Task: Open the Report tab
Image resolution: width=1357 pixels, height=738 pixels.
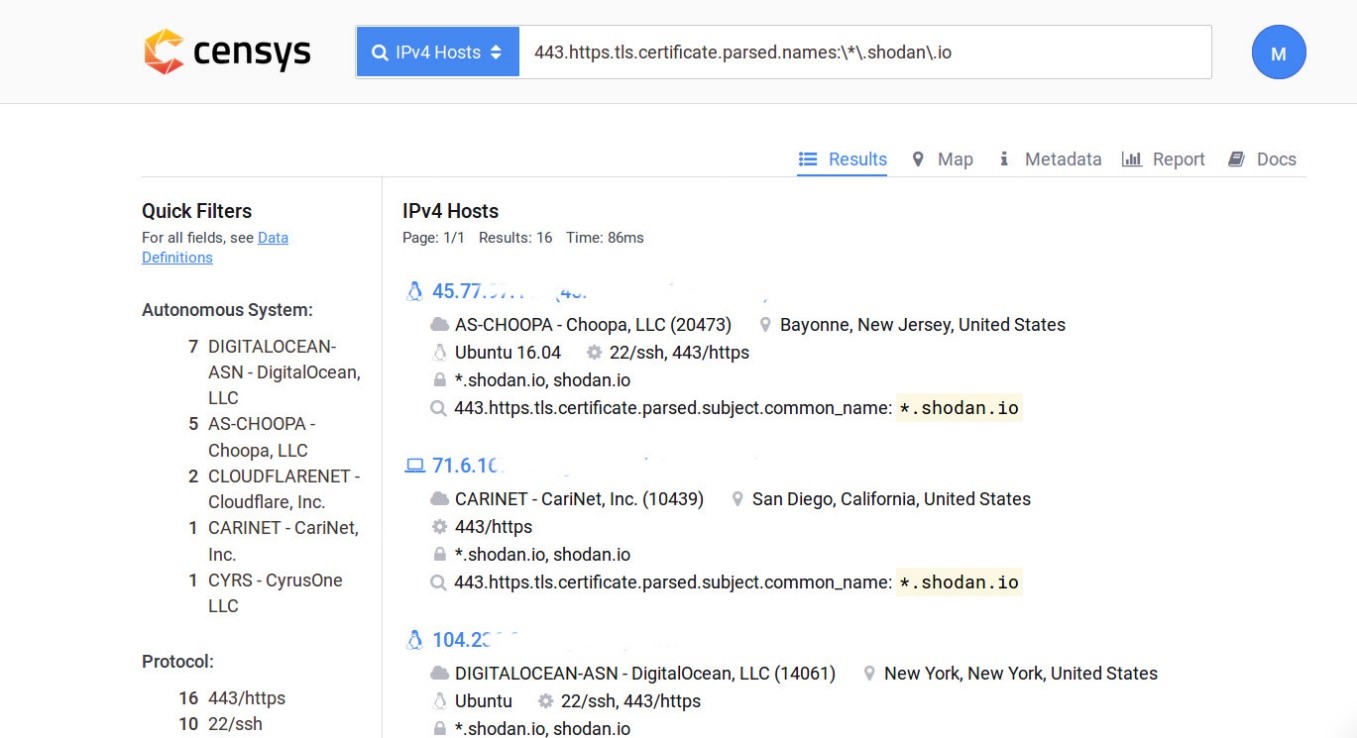Action: [1163, 159]
